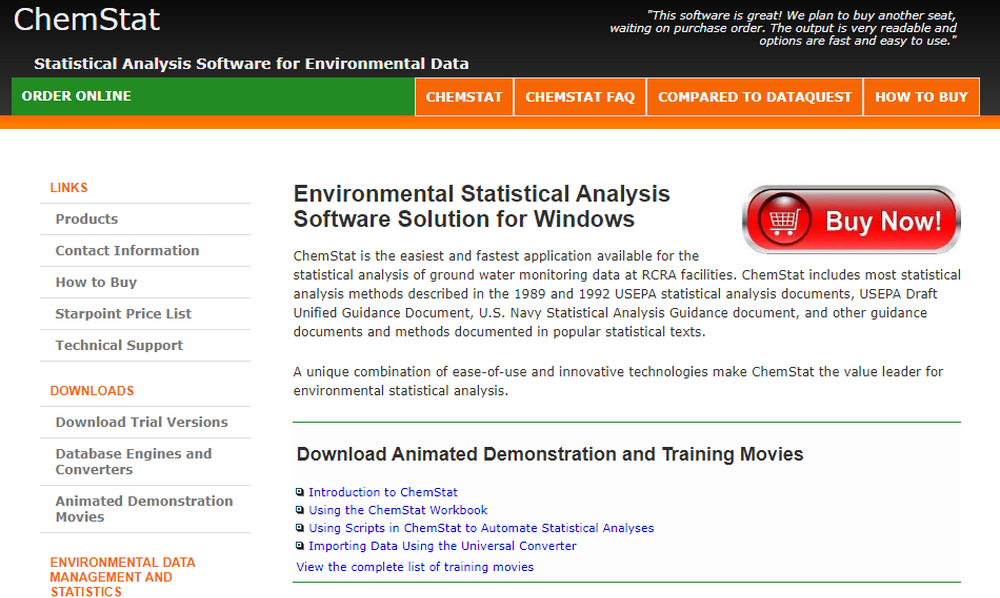
Task: Click the customer testimonial quote in header
Action: tap(783, 28)
